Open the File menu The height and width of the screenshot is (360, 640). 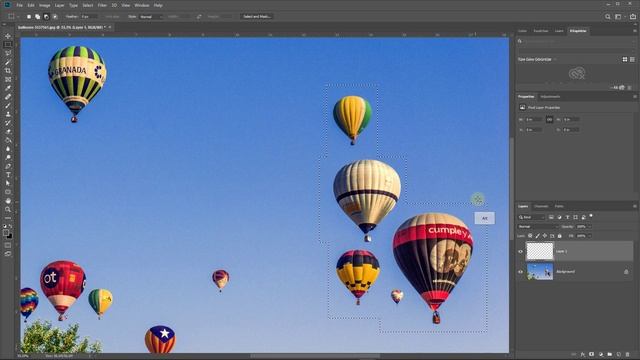(x=20, y=5)
